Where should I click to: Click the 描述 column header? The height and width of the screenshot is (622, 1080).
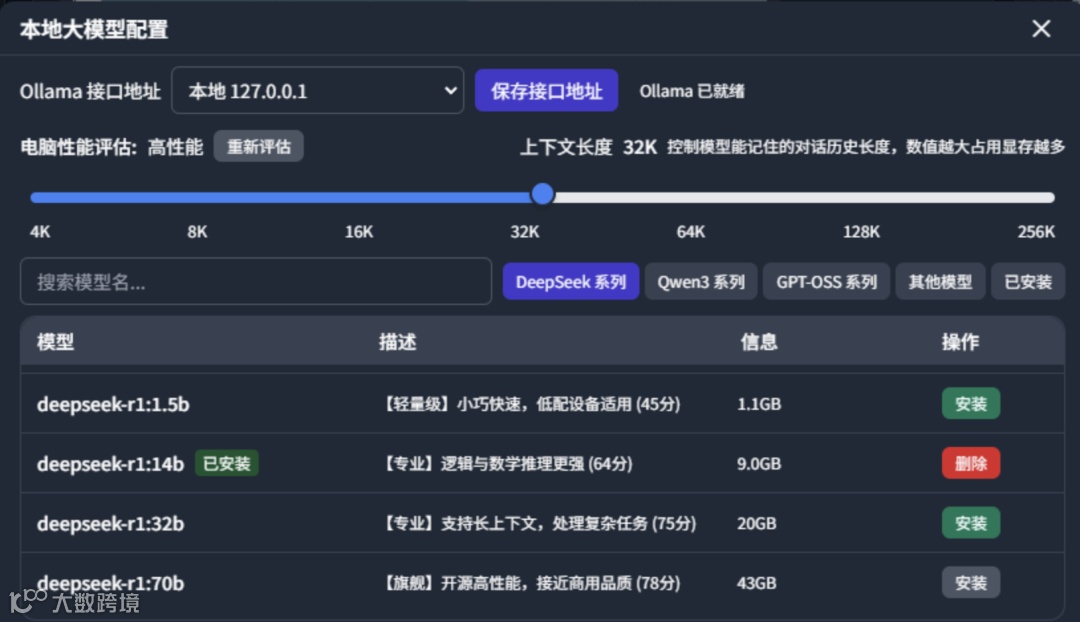coord(397,342)
